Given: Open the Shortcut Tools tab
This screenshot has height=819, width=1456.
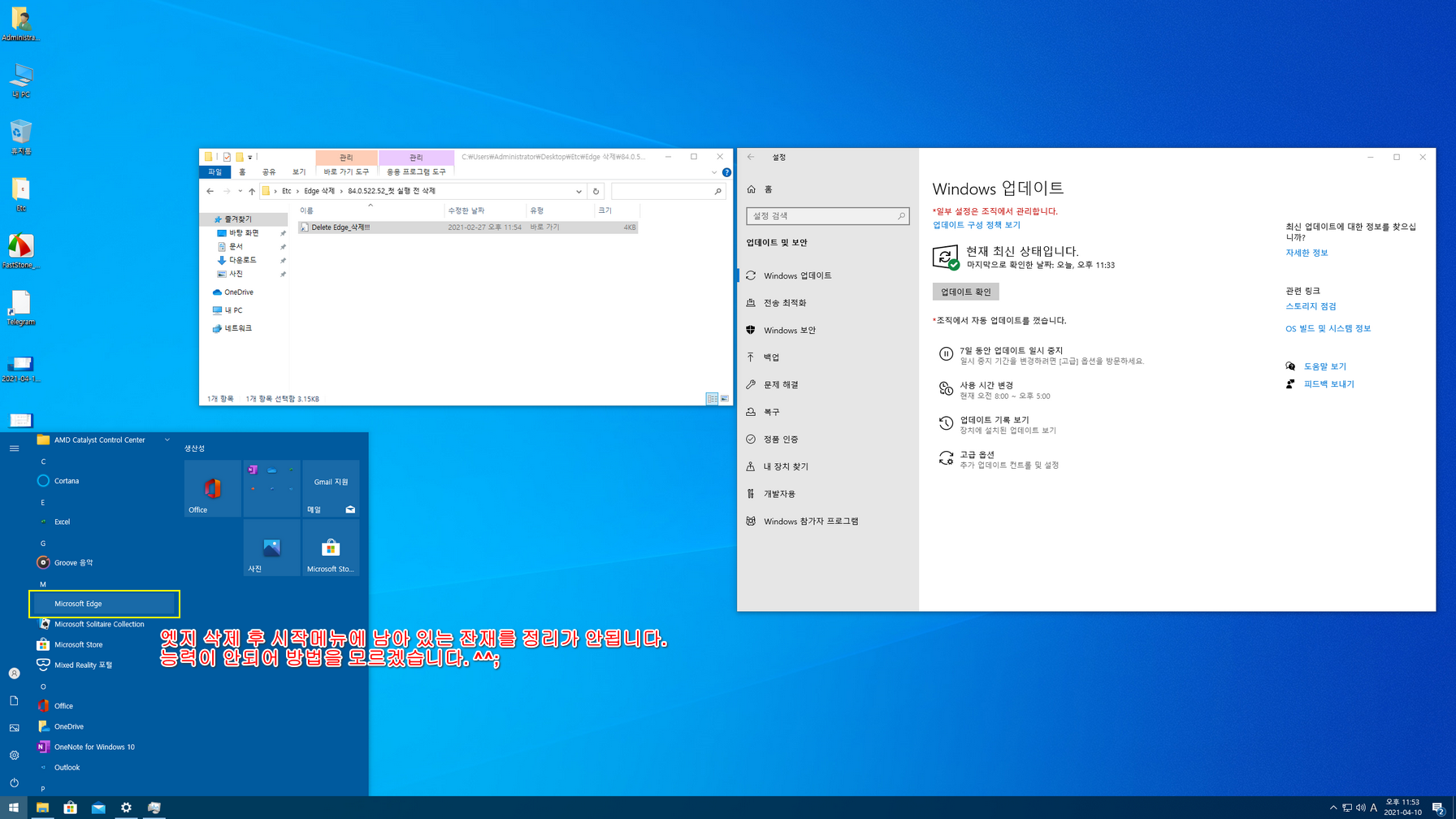Looking at the screenshot, I should point(346,172).
